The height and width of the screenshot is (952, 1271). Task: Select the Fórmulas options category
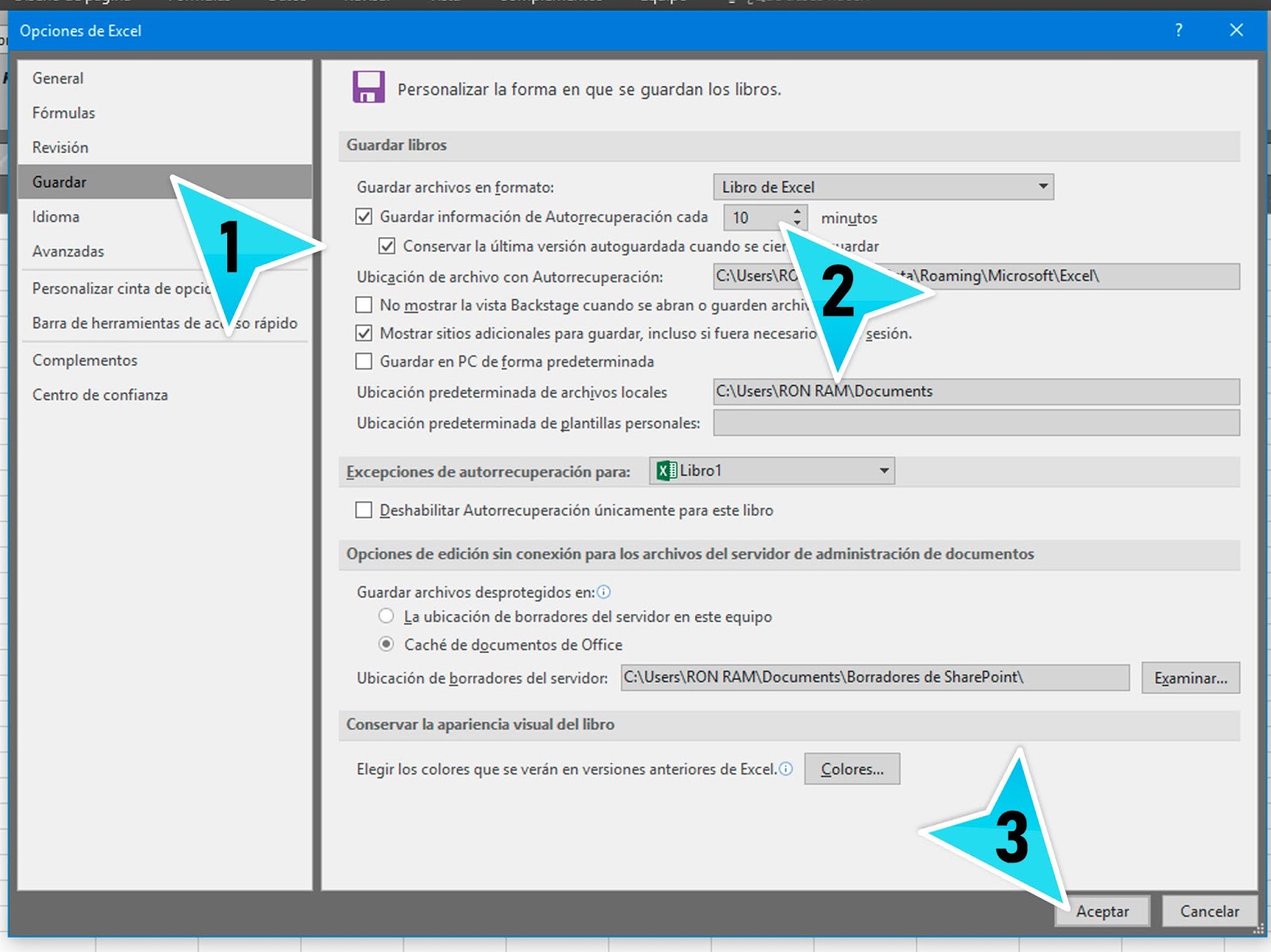[63, 113]
